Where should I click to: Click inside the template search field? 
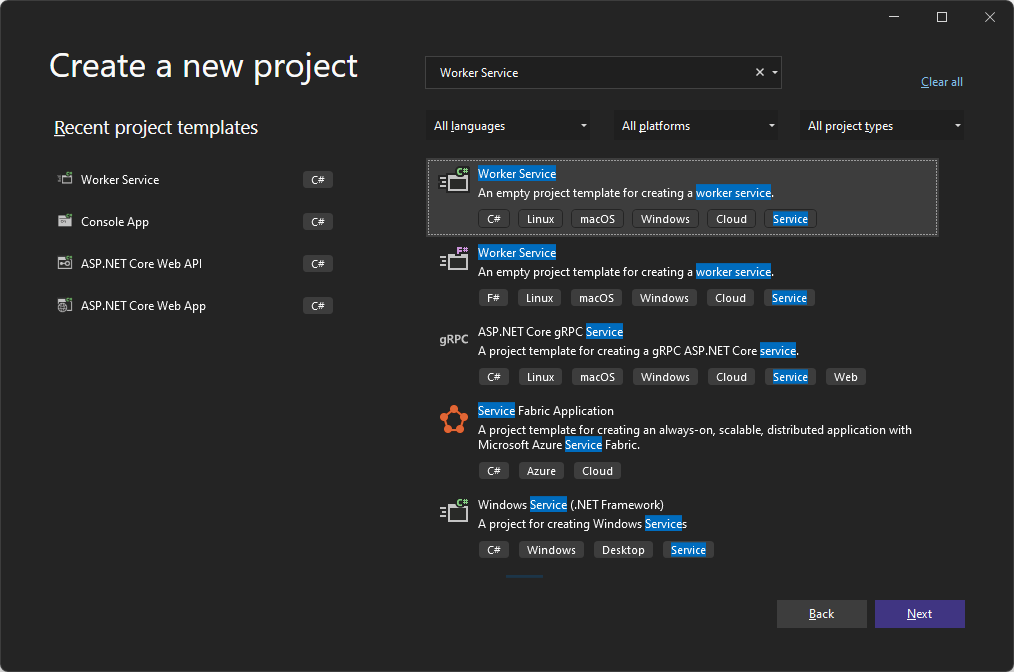(x=590, y=73)
